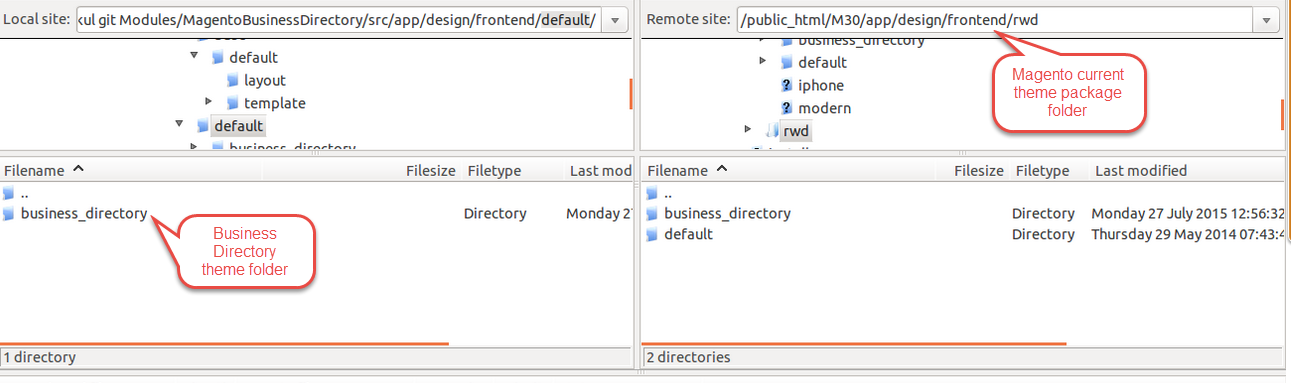The image size is (1291, 383).
Task: Open the Remote site path dropdown
Action: coord(1268,20)
